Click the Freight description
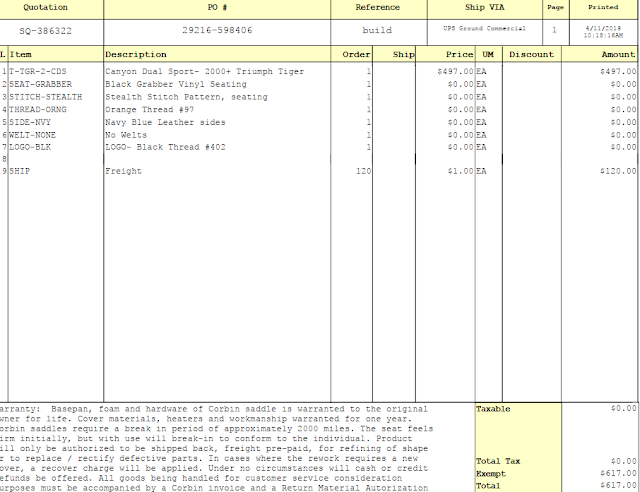Screen dimensions: 640x492 [x=123, y=171]
